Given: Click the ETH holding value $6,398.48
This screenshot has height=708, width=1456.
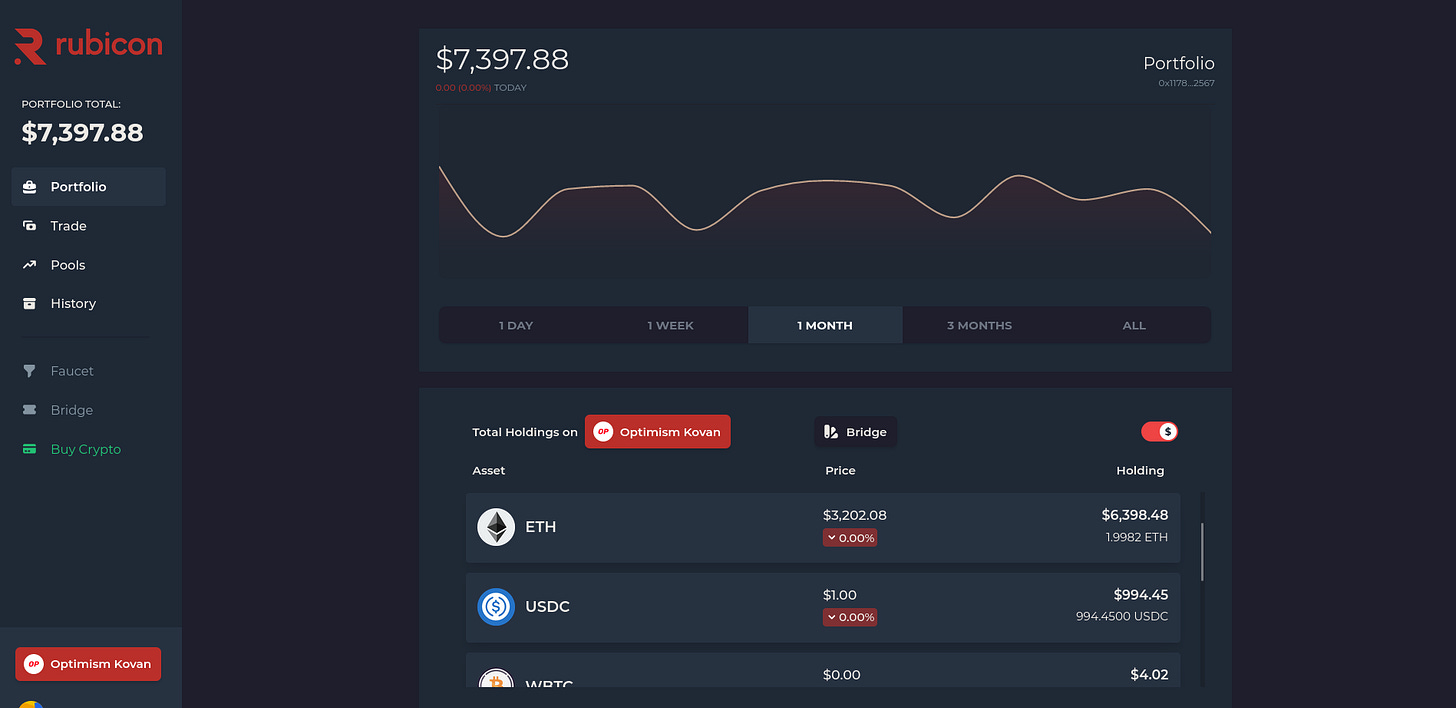Looking at the screenshot, I should 1135,515.
